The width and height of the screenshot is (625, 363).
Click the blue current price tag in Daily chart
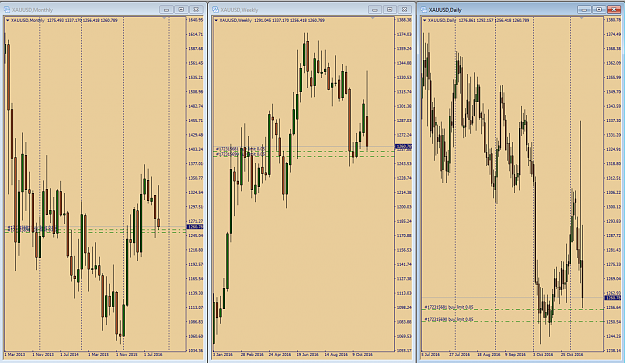613,298
